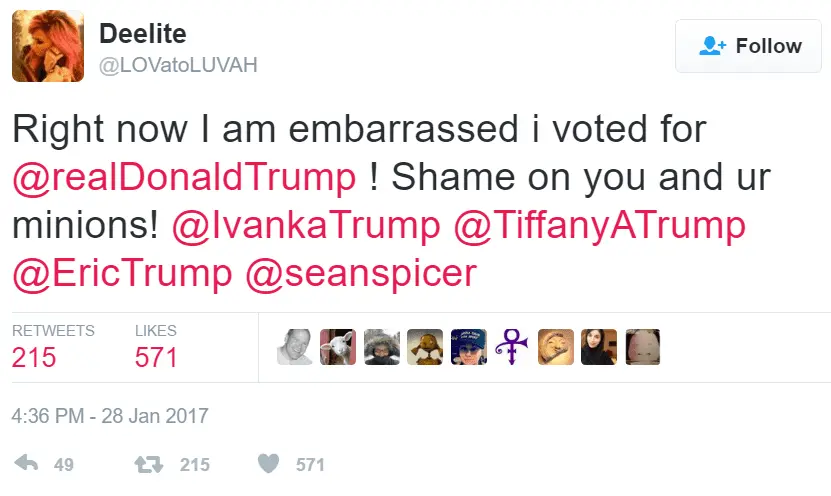Image resolution: width=831 pixels, height=496 pixels.
Task: Click the reply arrow icon
Action: click(x=27, y=464)
